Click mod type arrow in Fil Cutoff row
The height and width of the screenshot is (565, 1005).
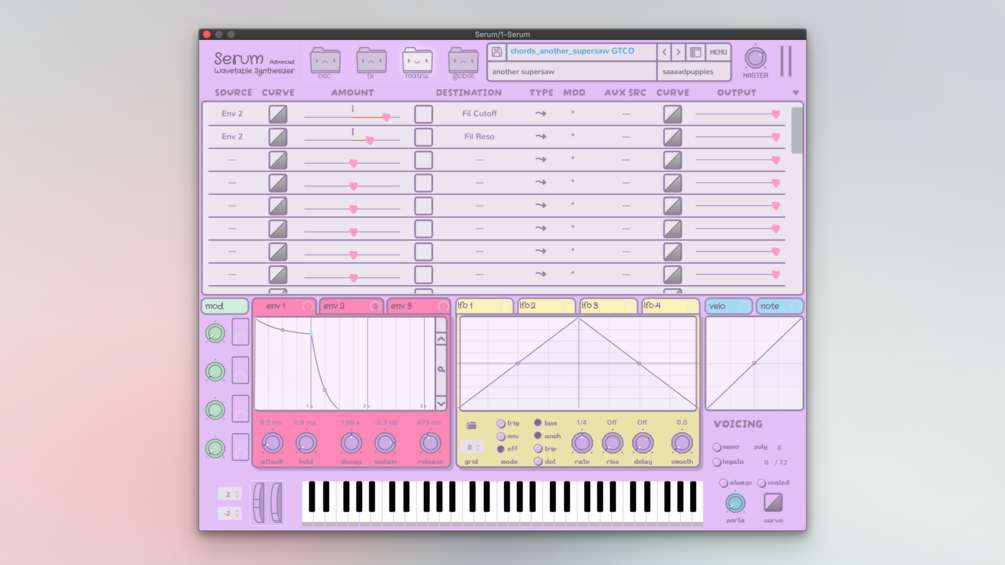[x=541, y=113]
